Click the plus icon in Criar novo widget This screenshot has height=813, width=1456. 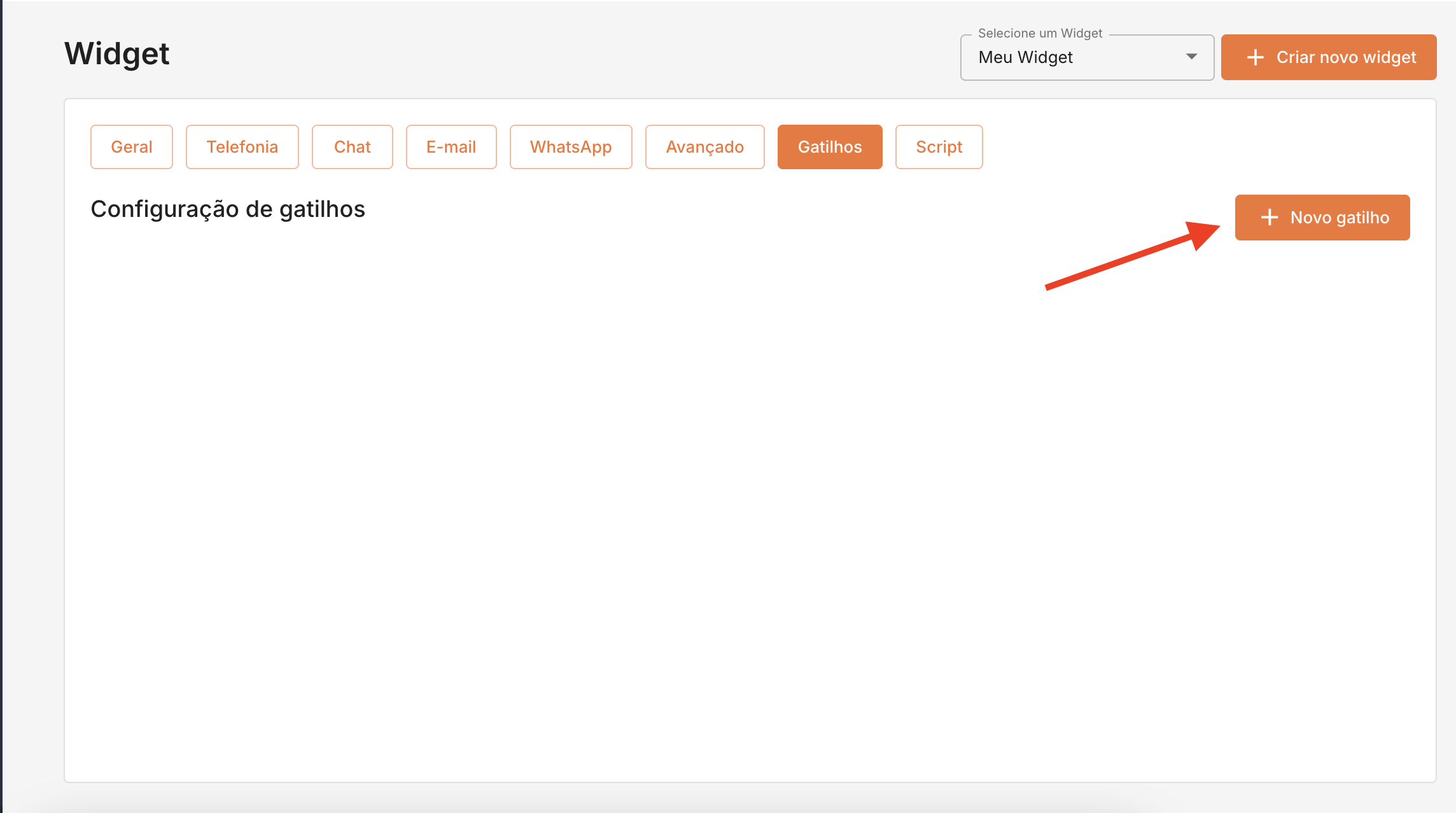point(1255,57)
